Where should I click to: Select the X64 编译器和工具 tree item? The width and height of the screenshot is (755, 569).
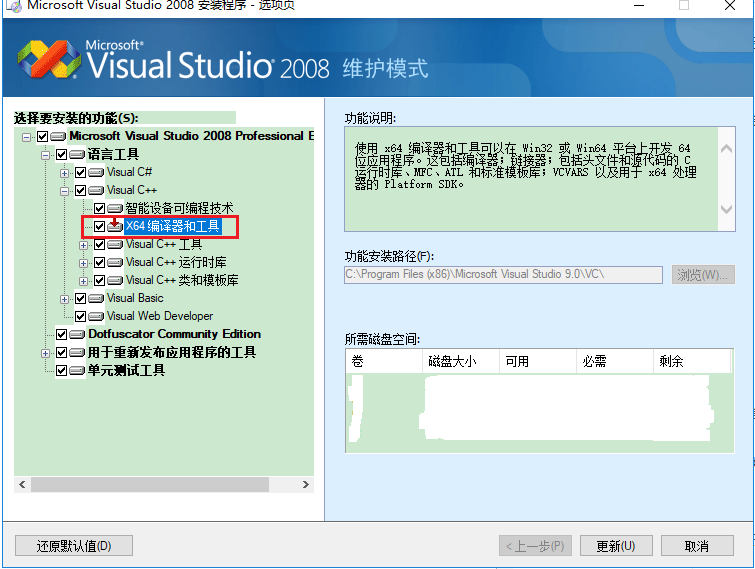click(x=173, y=226)
